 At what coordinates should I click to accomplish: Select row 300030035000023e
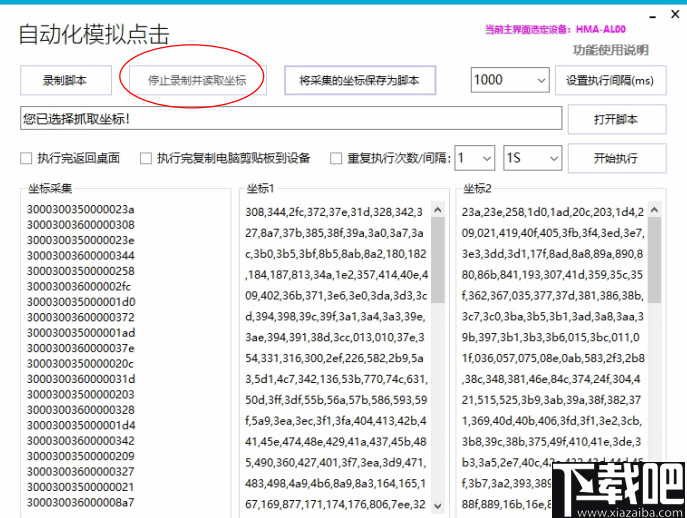click(81, 240)
